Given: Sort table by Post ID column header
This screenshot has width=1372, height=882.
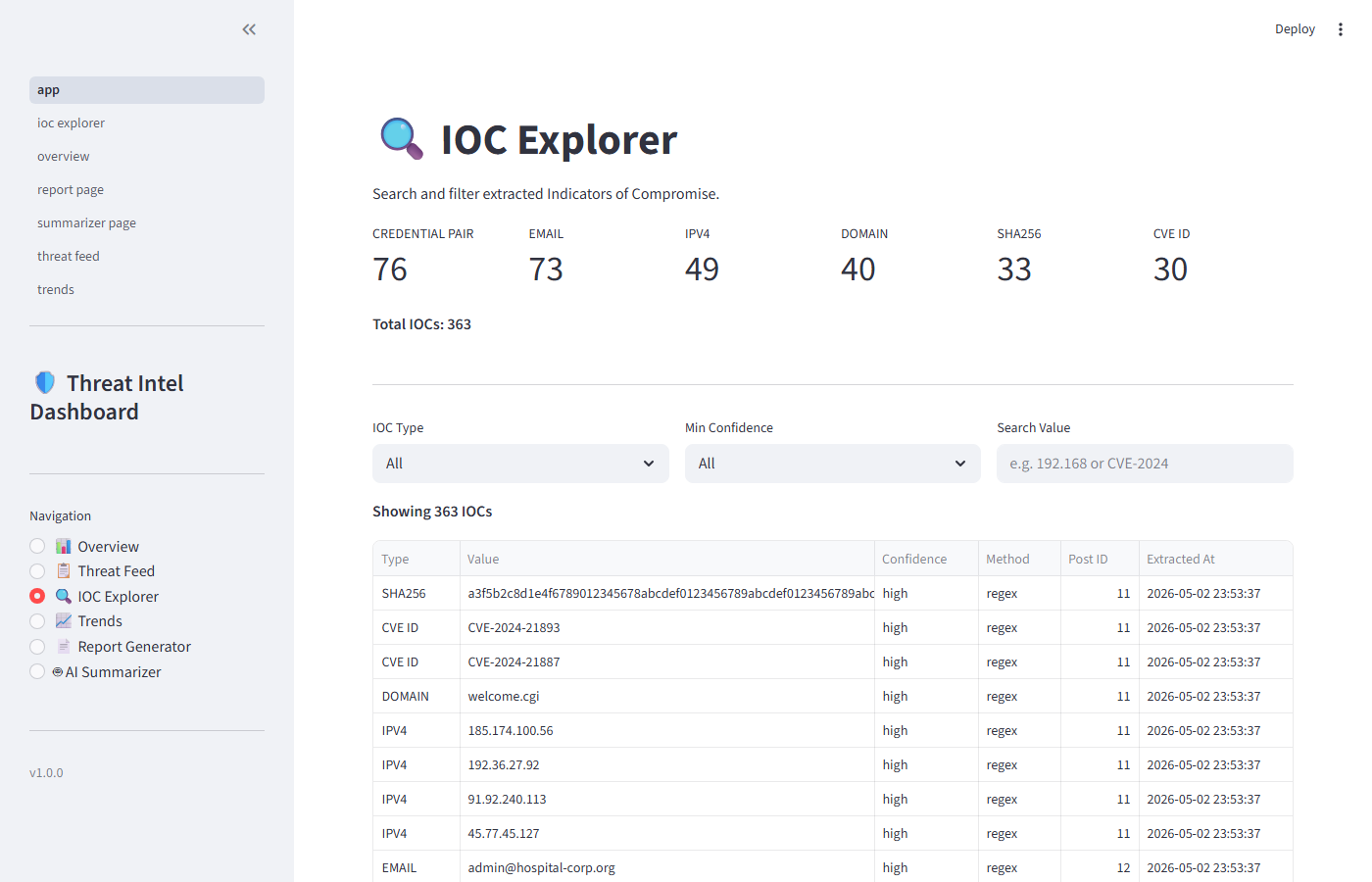Looking at the screenshot, I should click(1100, 559).
